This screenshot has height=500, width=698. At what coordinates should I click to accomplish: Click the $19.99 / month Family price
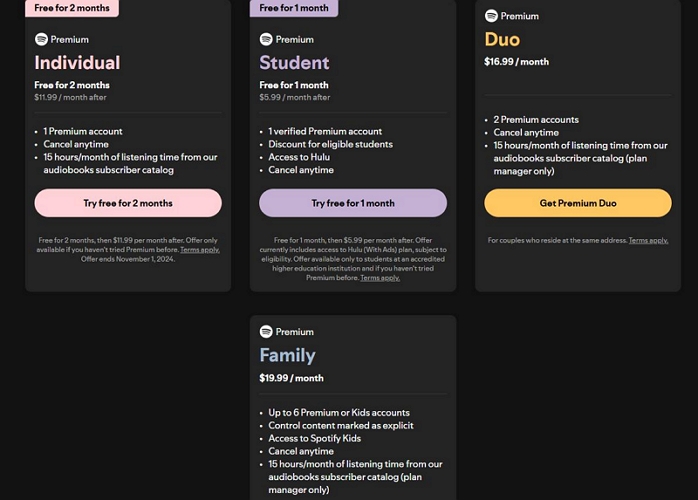click(x=291, y=378)
